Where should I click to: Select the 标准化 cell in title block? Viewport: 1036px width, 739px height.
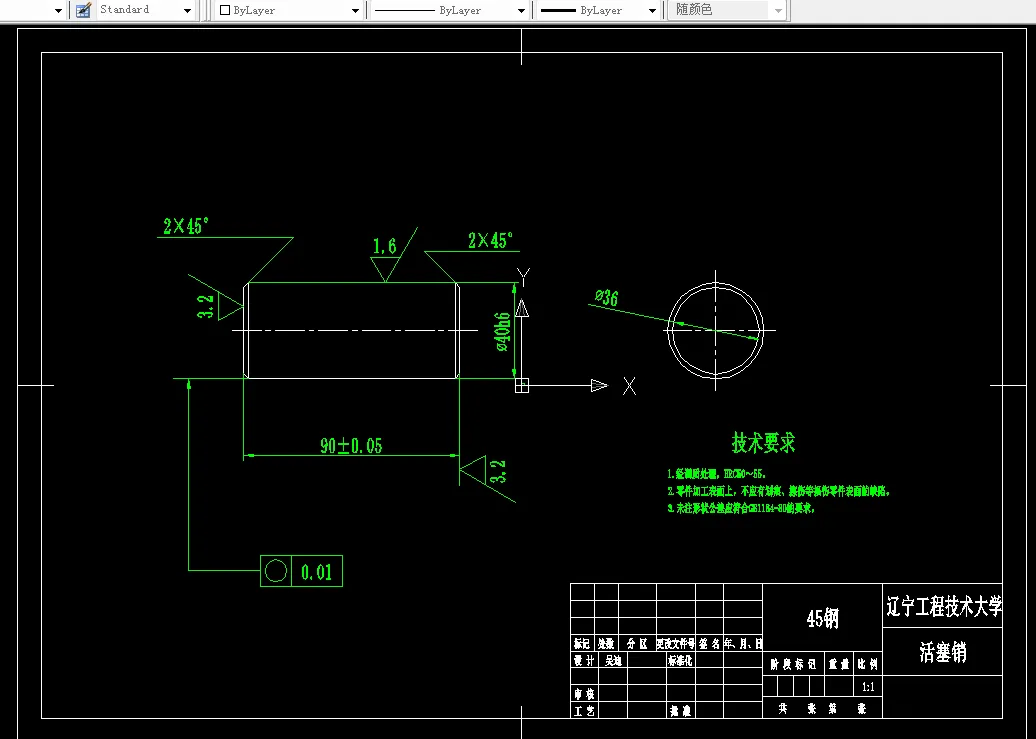coord(680,660)
